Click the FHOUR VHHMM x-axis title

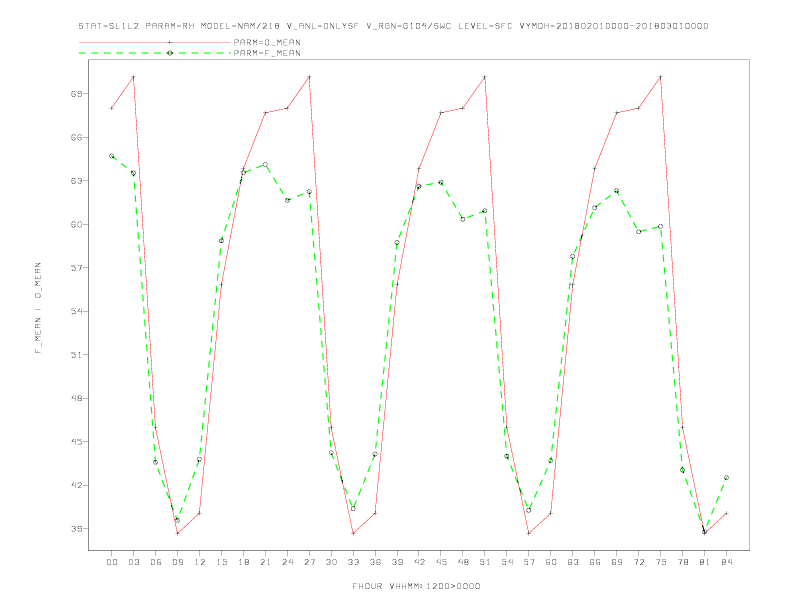pos(416,586)
